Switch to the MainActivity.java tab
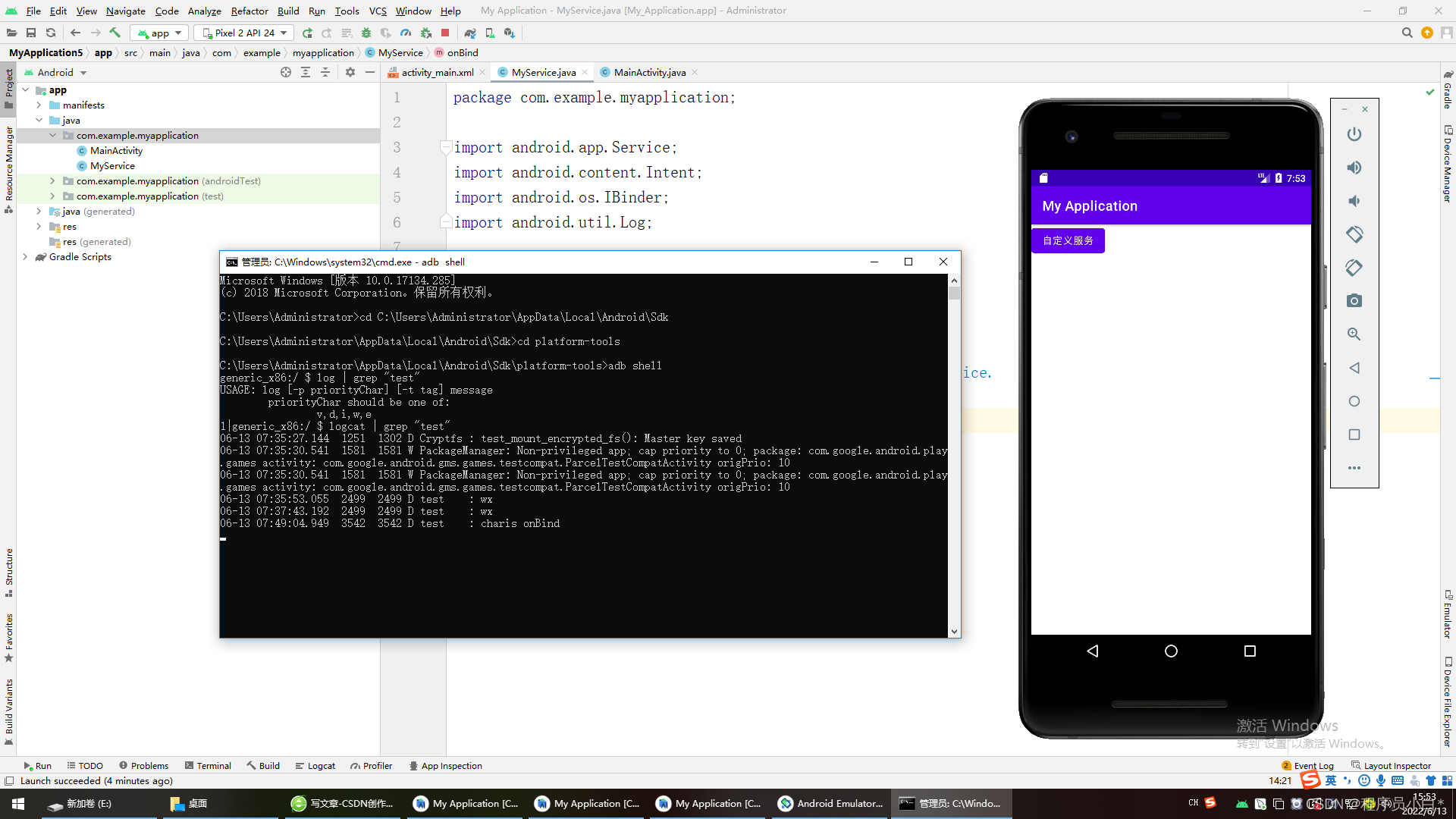The image size is (1456, 819). (649, 72)
